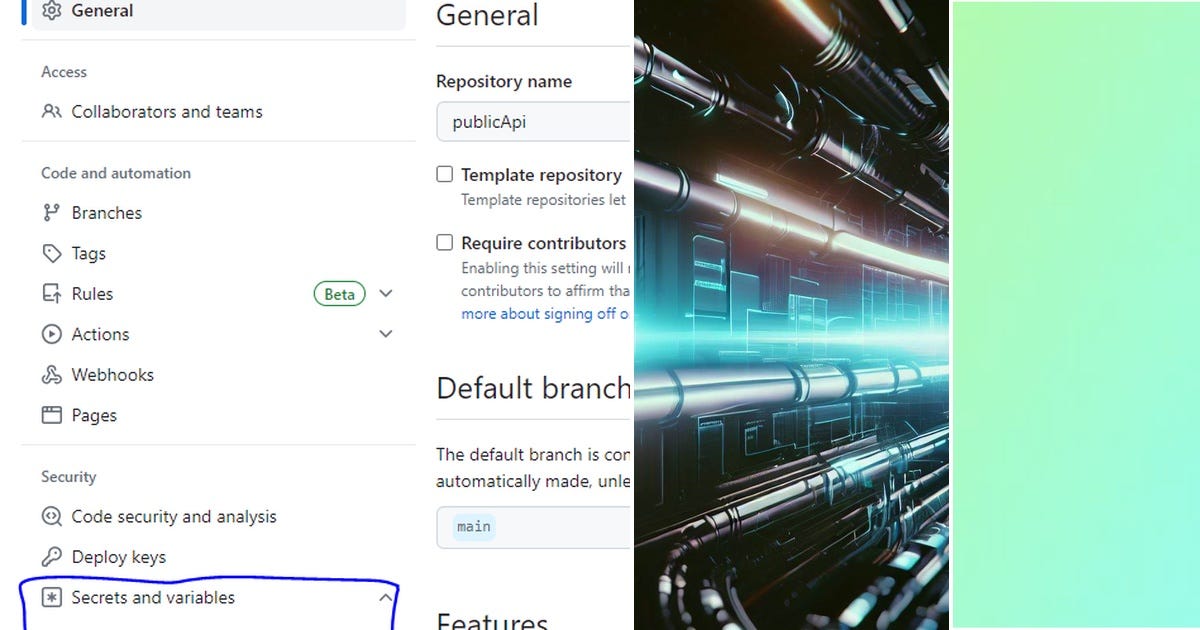Screen dimensions: 1200x630
Task: Click the Tags label icon
Action: (52, 254)
